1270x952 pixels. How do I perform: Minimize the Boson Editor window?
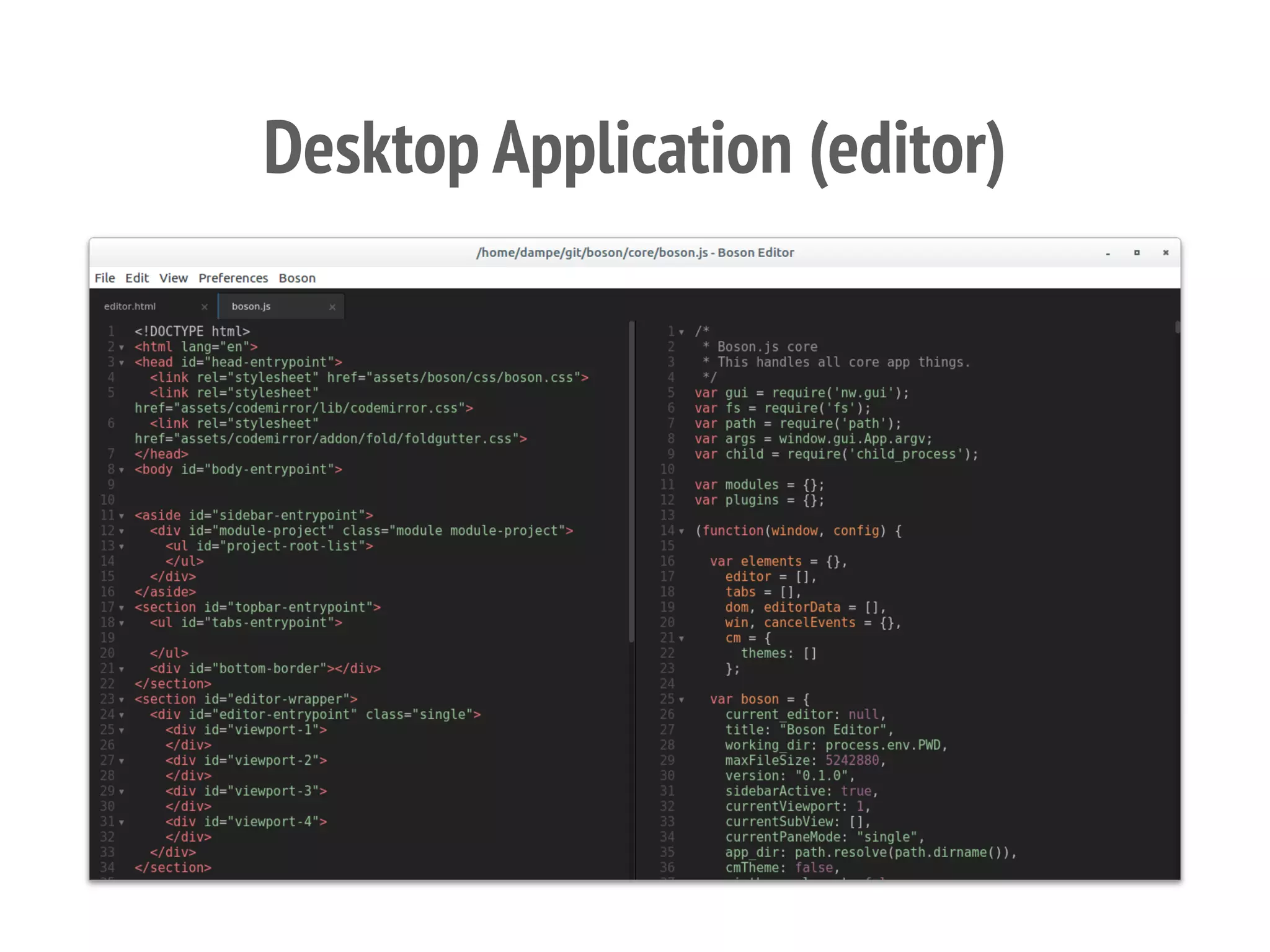click(1108, 253)
